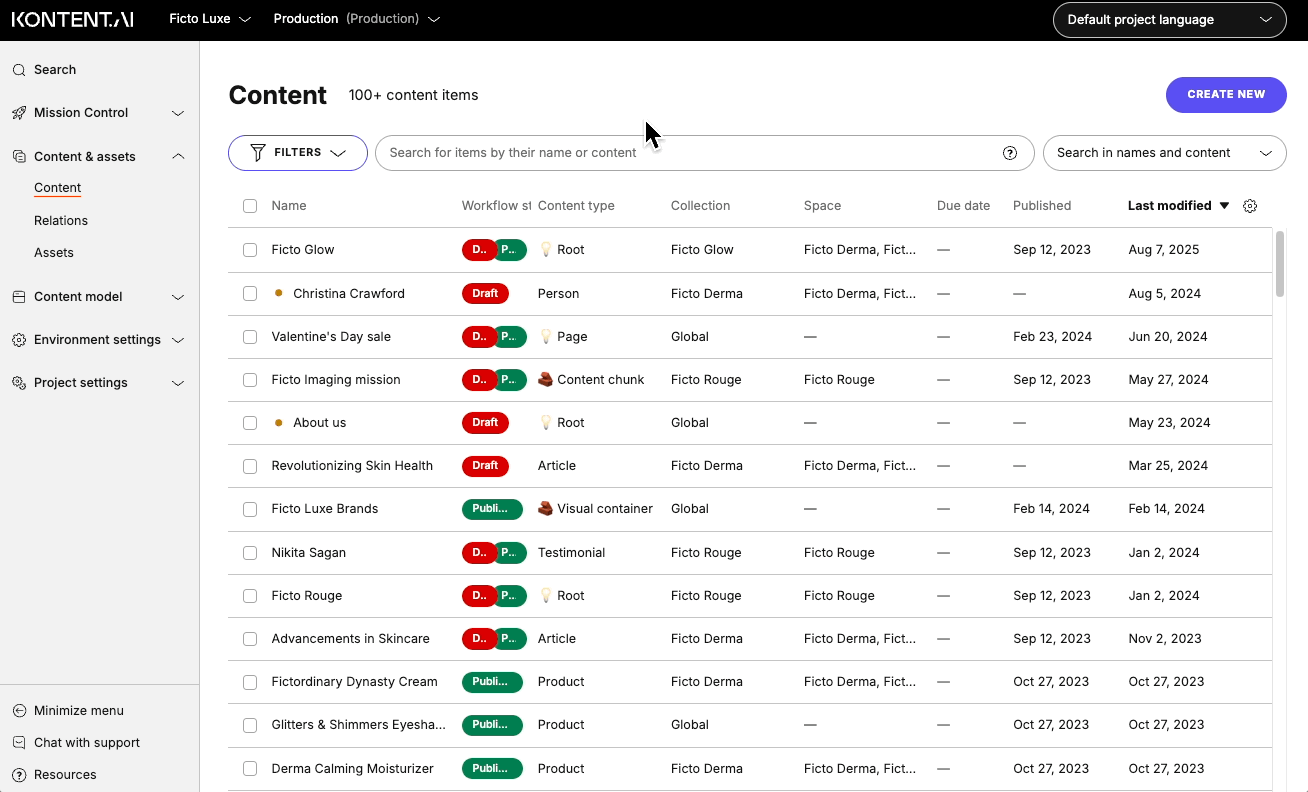Click the Environment settings gear icon
The width and height of the screenshot is (1308, 792).
[x=17, y=339]
